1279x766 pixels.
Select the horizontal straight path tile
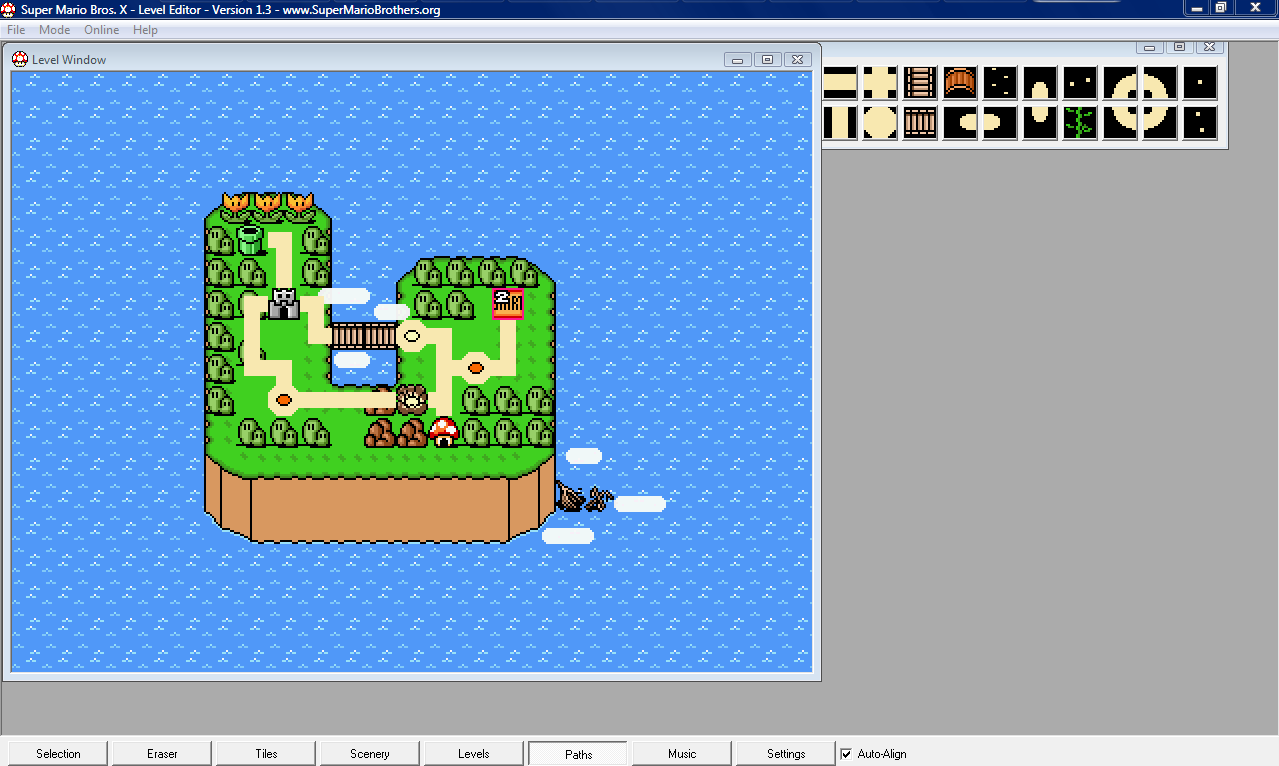tap(840, 82)
